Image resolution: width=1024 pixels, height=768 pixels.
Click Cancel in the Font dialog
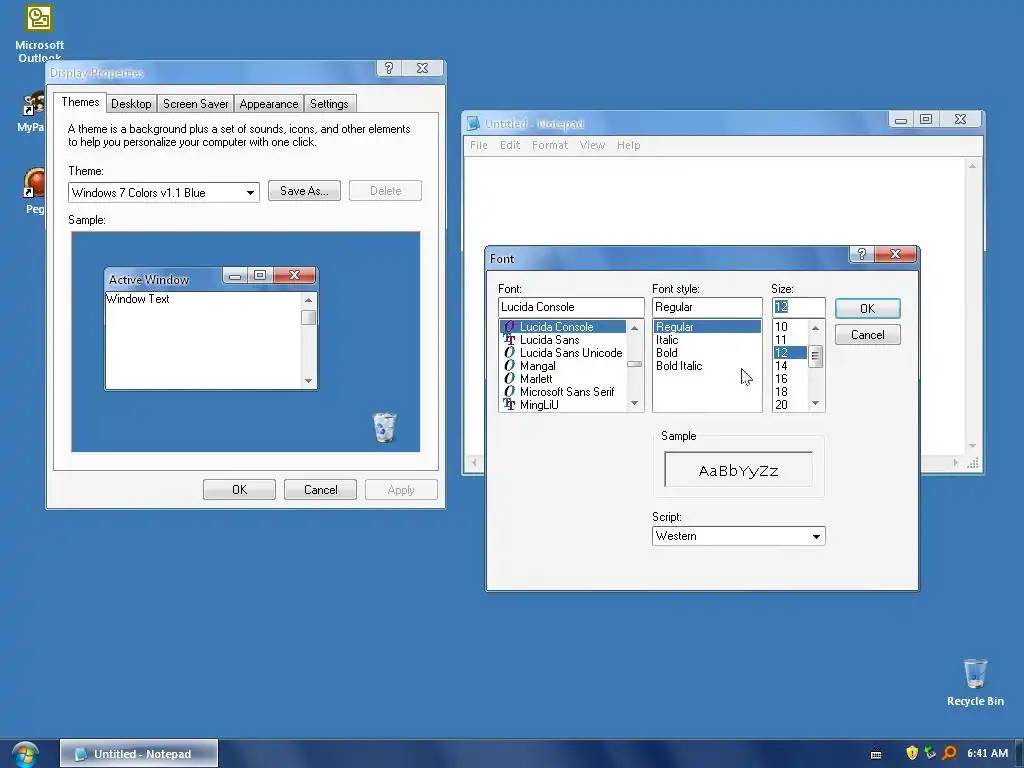coord(867,335)
